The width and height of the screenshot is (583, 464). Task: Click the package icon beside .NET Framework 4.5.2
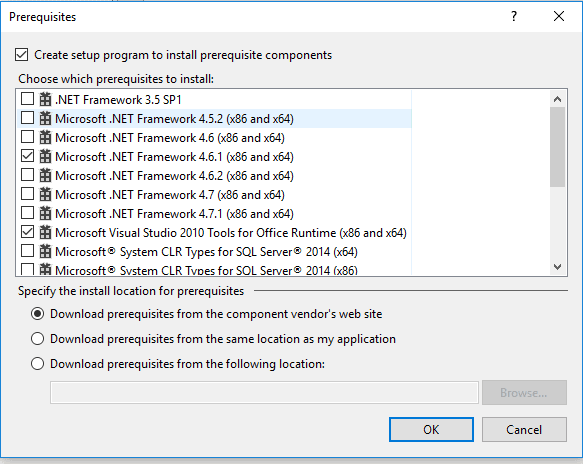click(x=45, y=118)
